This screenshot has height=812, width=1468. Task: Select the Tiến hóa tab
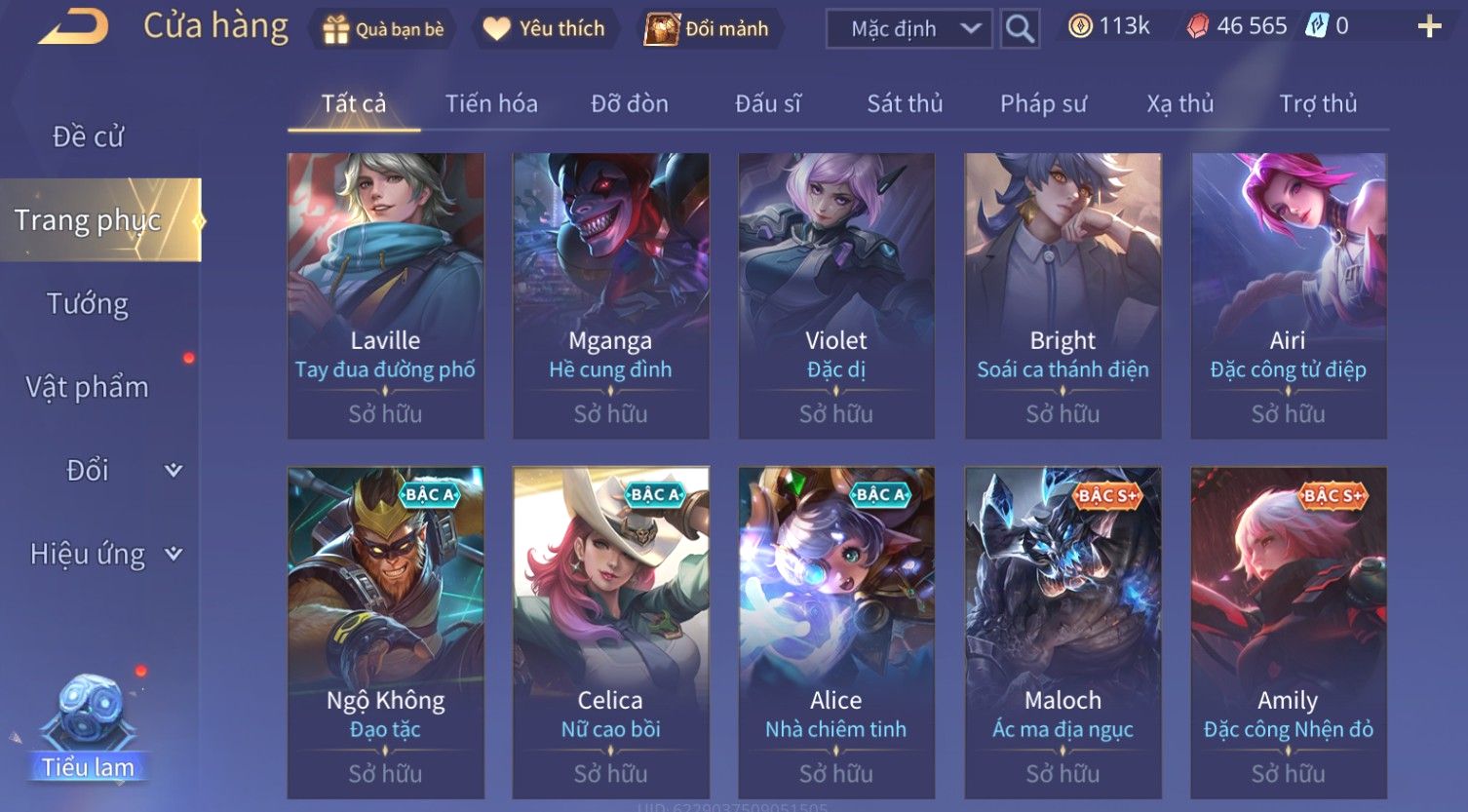pos(491,103)
